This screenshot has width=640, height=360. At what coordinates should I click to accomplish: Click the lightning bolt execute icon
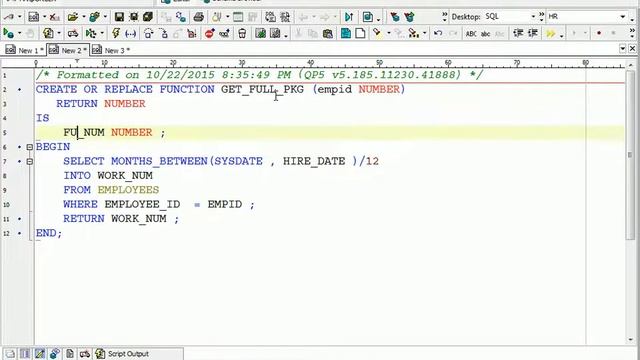pos(116,33)
